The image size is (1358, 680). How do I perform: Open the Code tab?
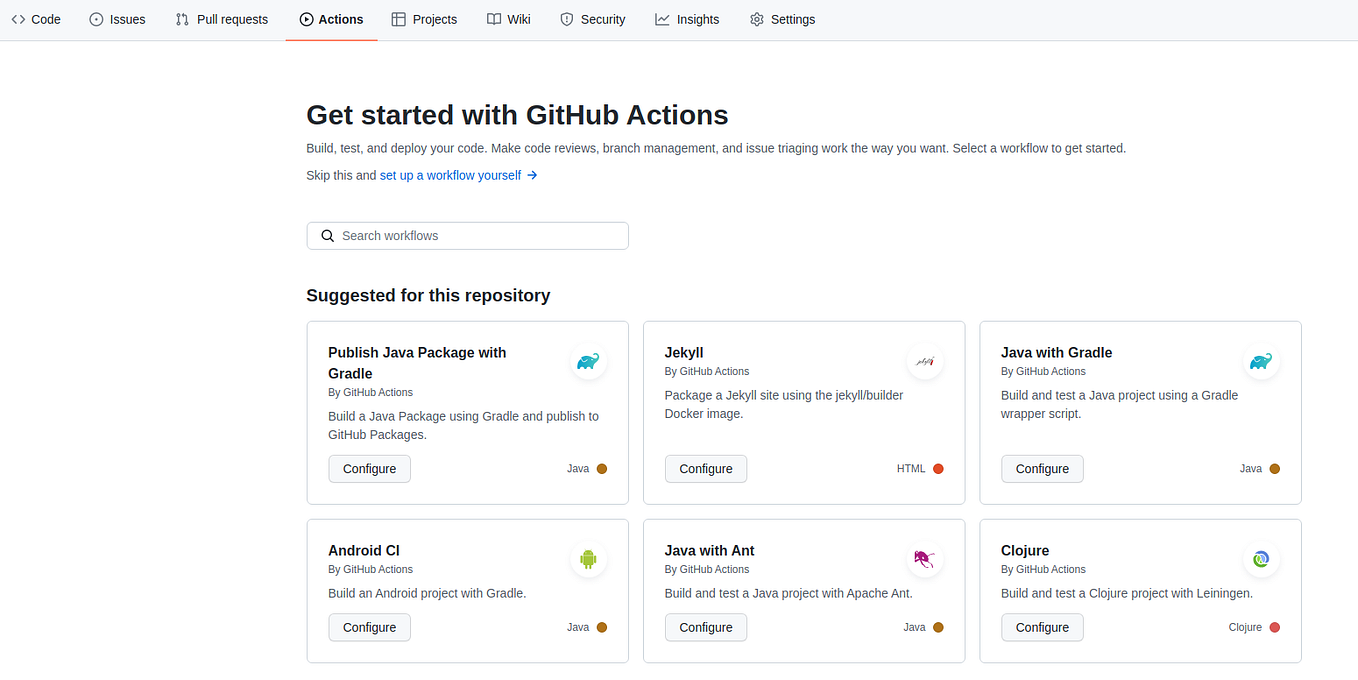pos(36,19)
